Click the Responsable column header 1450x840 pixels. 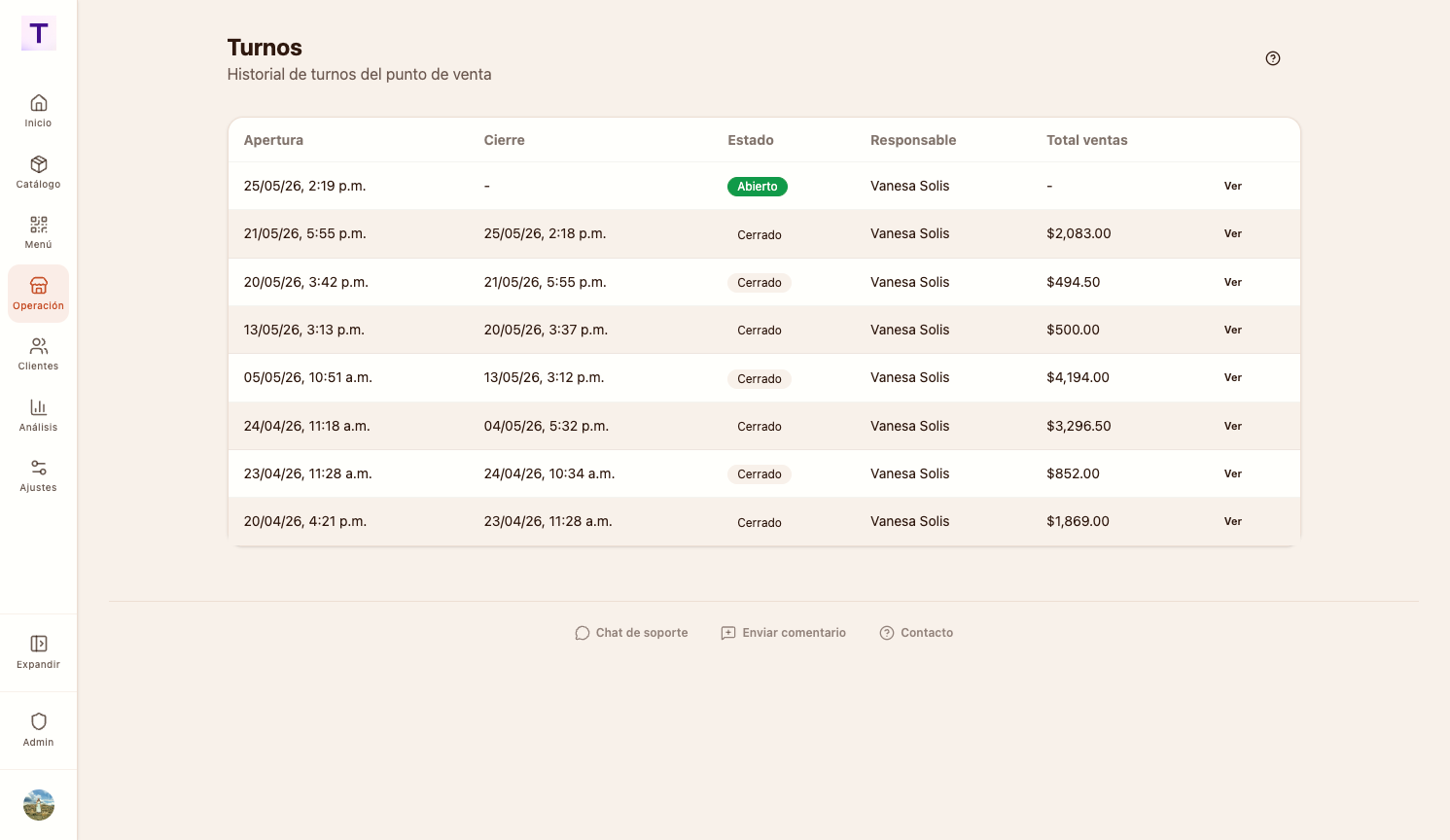(913, 140)
